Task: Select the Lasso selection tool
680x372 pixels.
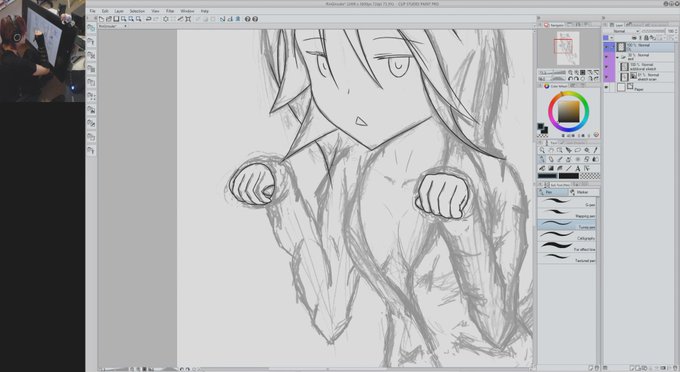Action: click(x=578, y=150)
